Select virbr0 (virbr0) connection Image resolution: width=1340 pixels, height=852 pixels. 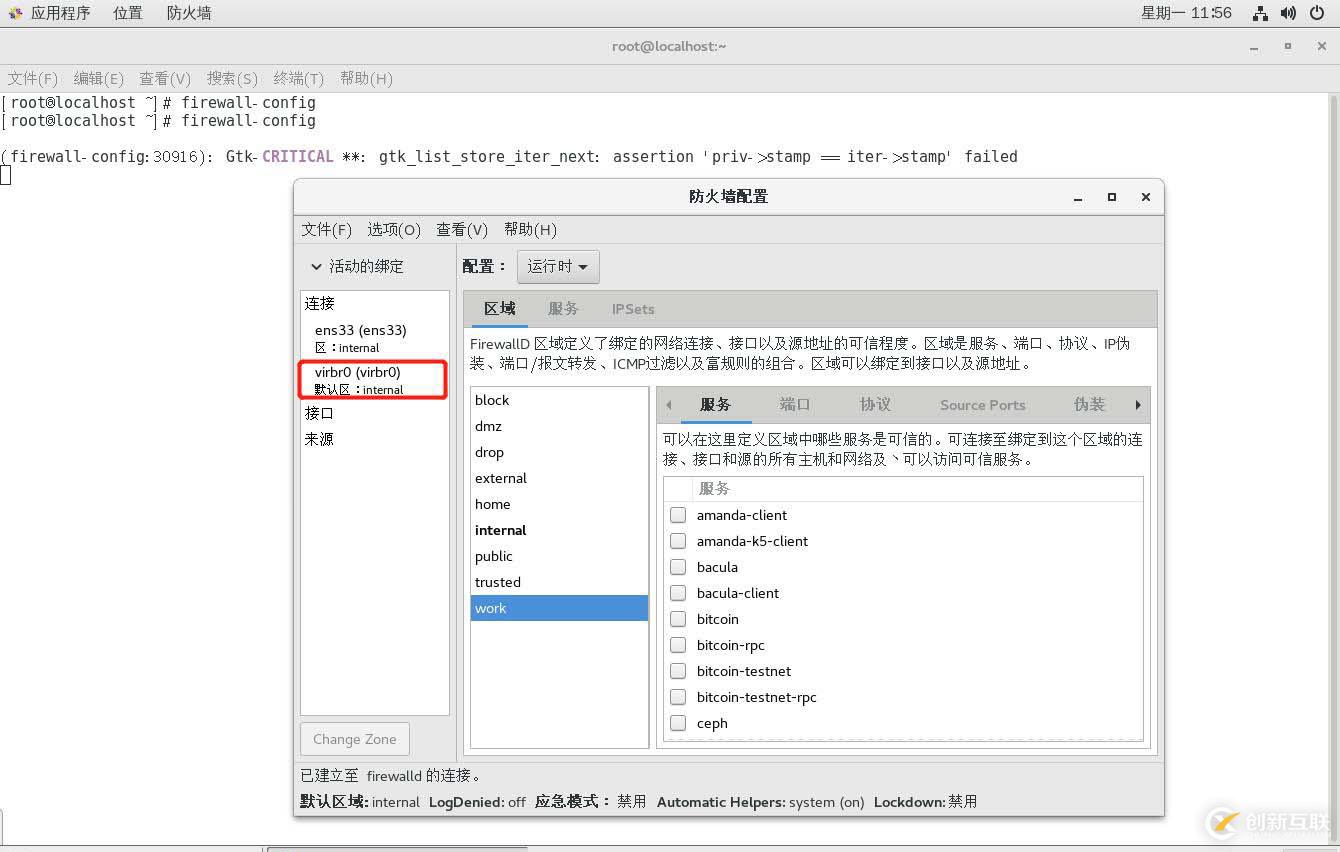[375, 380]
